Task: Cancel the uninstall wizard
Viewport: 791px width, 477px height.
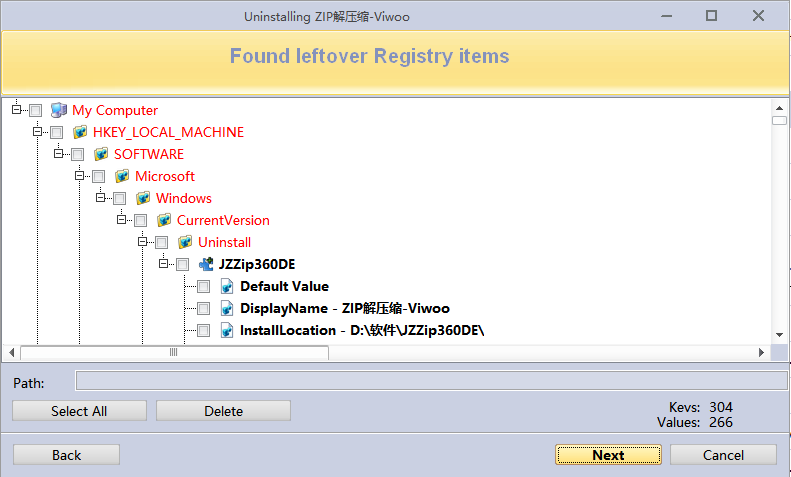Action: click(x=723, y=455)
